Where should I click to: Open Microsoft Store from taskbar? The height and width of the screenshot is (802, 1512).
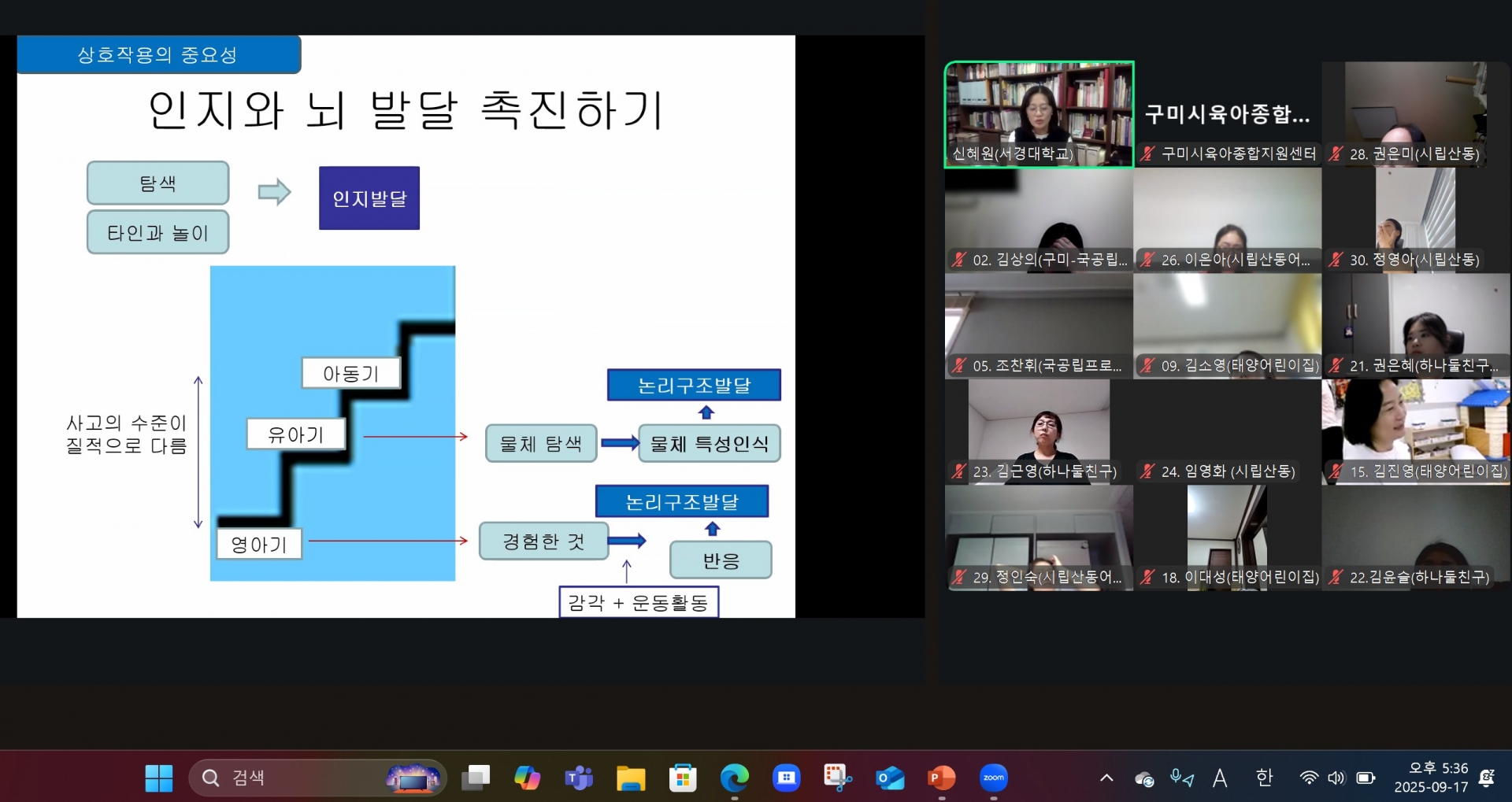pyautogui.click(x=683, y=778)
